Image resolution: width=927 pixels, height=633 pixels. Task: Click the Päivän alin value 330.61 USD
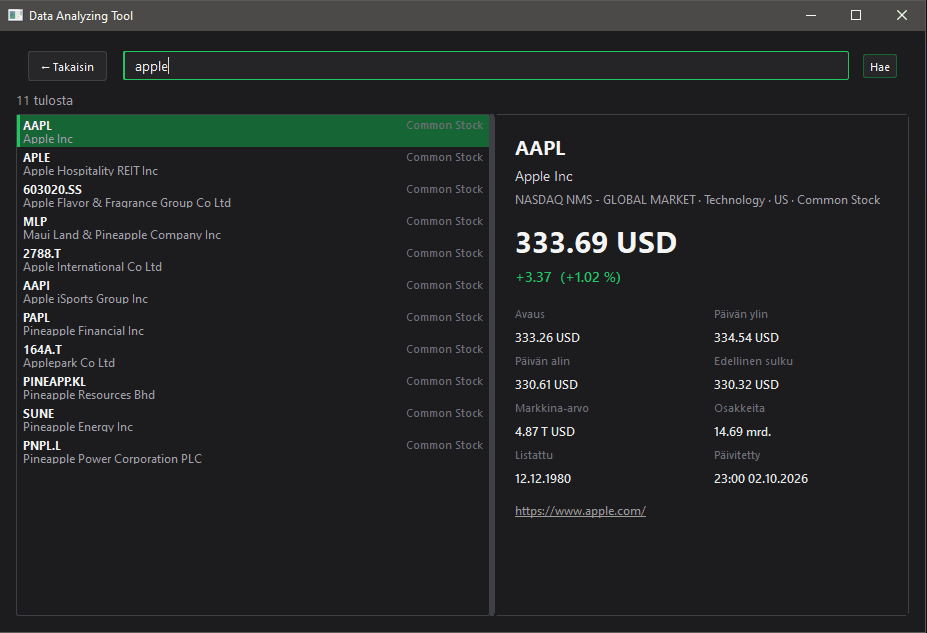coord(546,385)
